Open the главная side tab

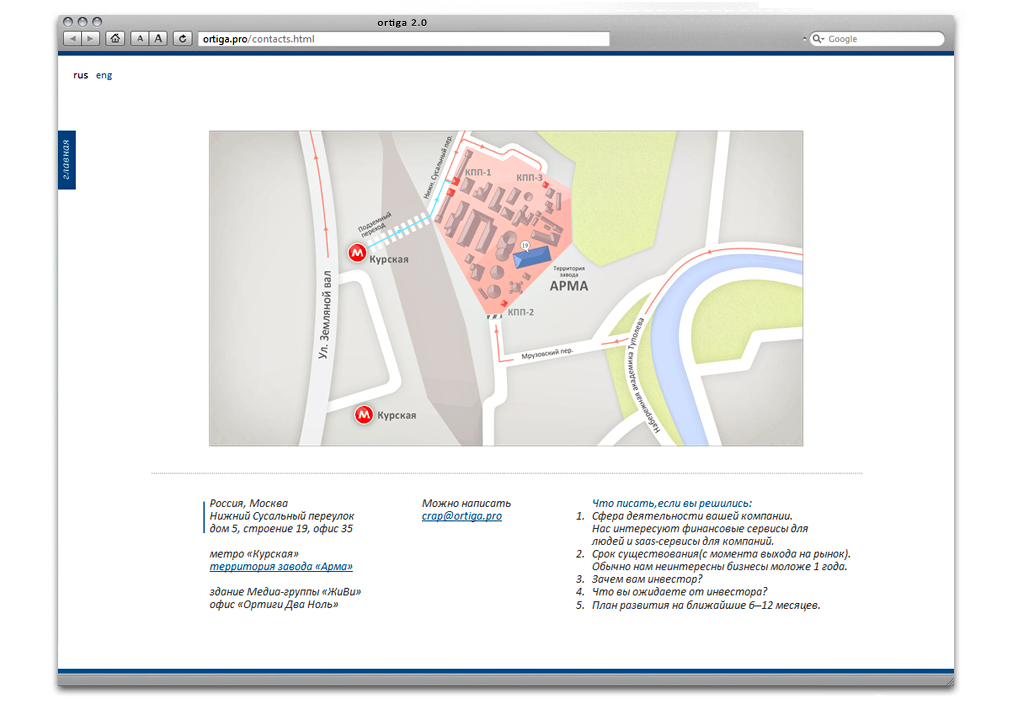tap(67, 159)
